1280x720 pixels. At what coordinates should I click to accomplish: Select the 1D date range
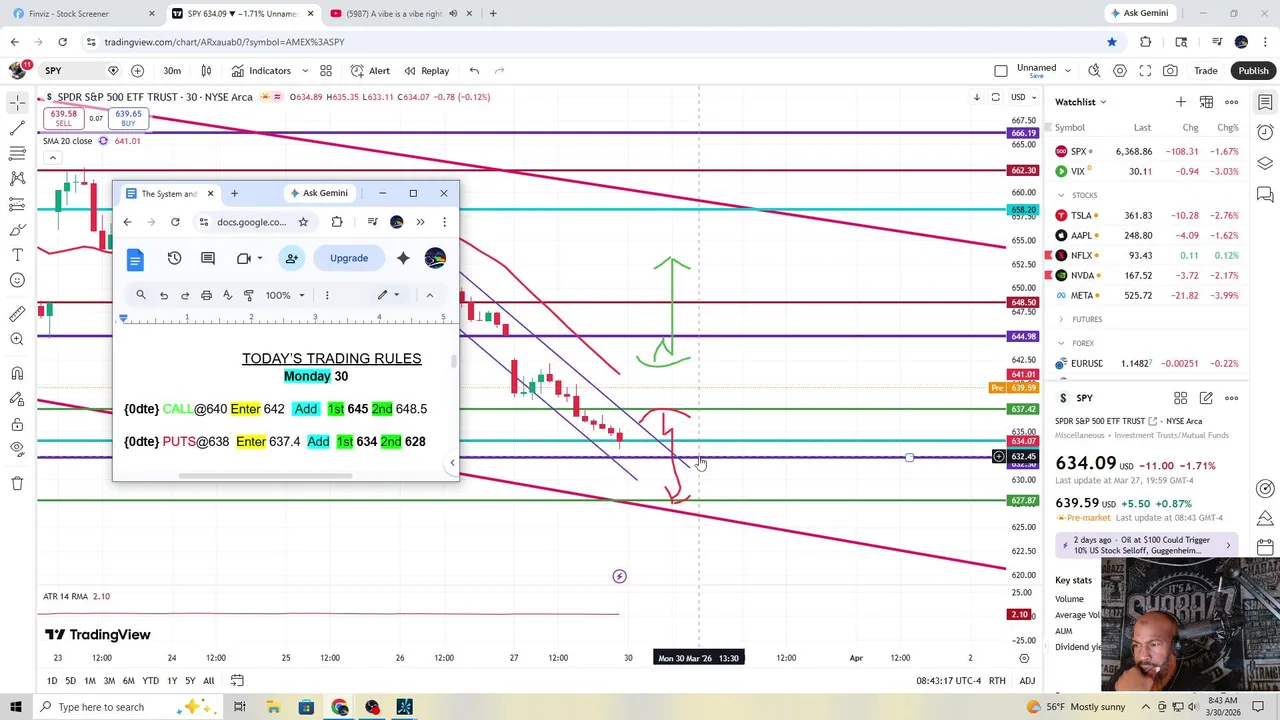click(52, 681)
